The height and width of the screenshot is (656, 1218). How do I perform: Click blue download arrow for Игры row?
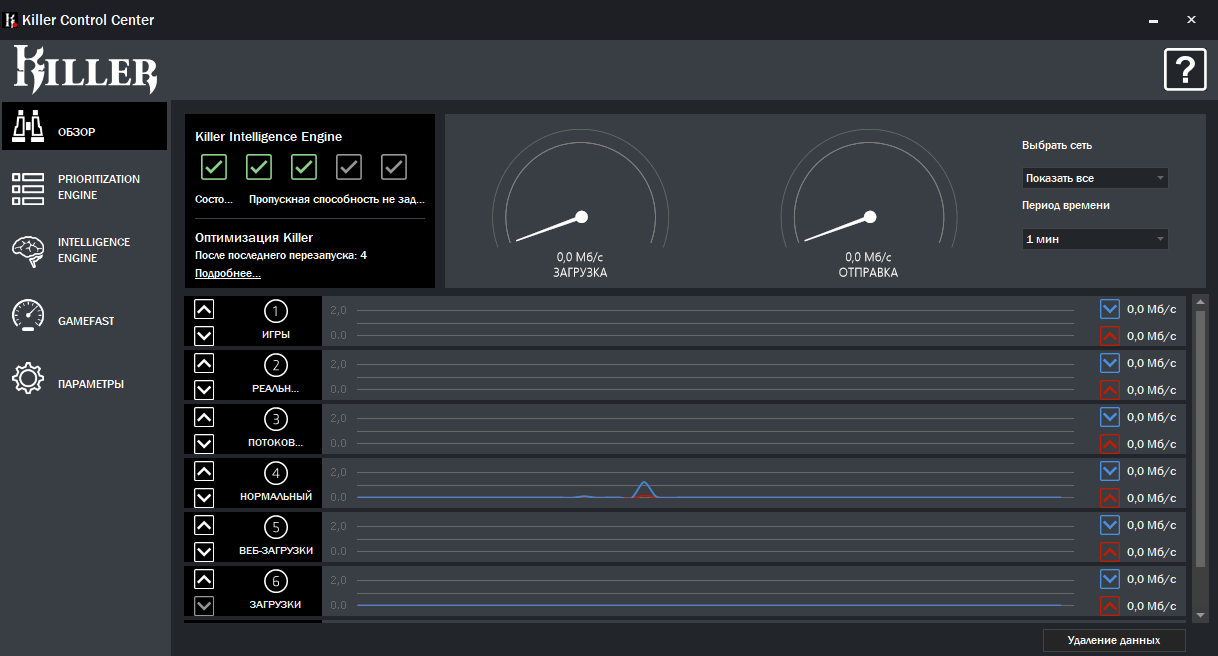(x=1109, y=309)
